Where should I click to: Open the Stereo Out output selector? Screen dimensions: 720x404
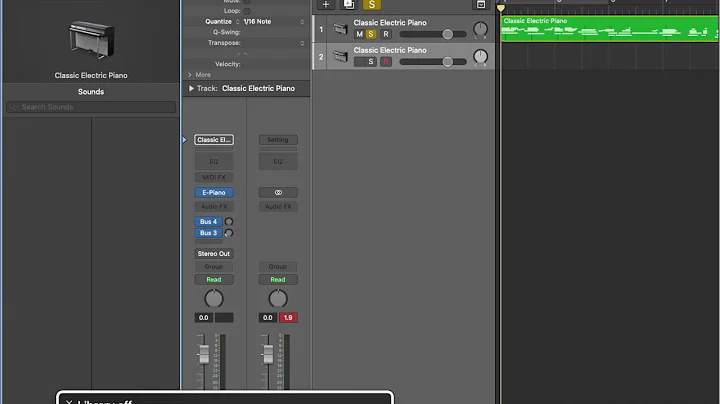tap(214, 253)
